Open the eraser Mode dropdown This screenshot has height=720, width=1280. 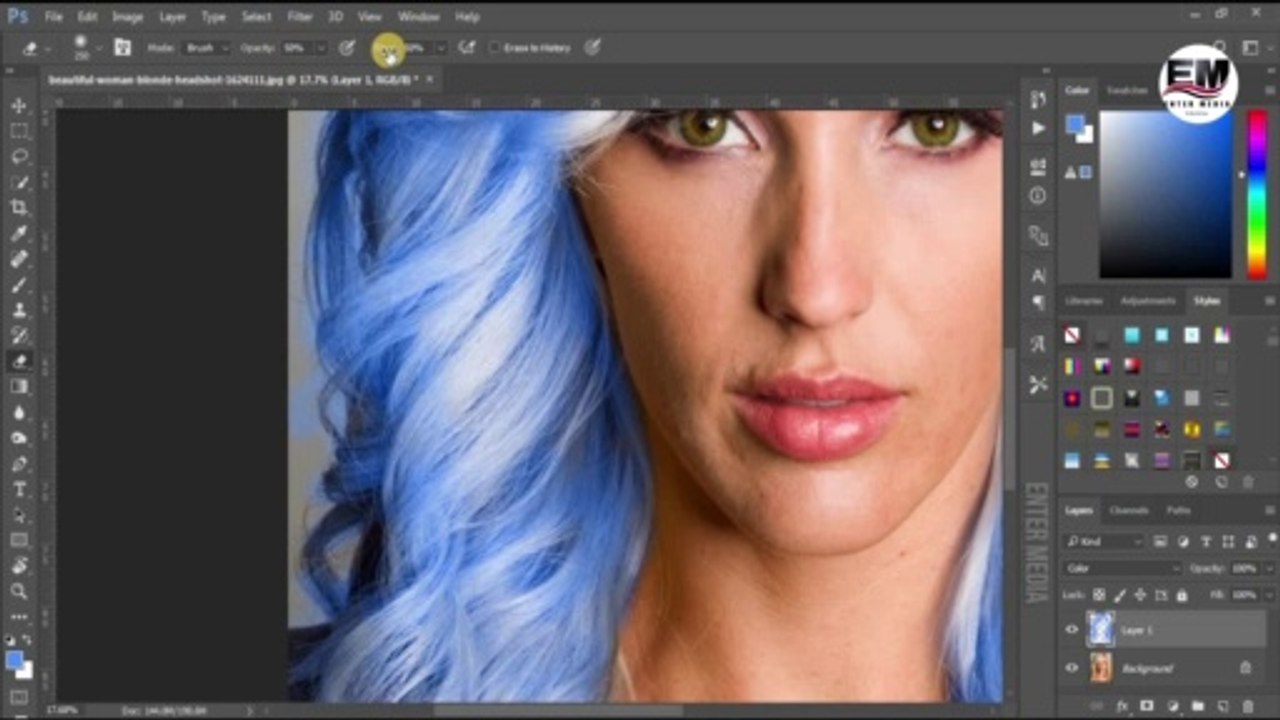[207, 47]
